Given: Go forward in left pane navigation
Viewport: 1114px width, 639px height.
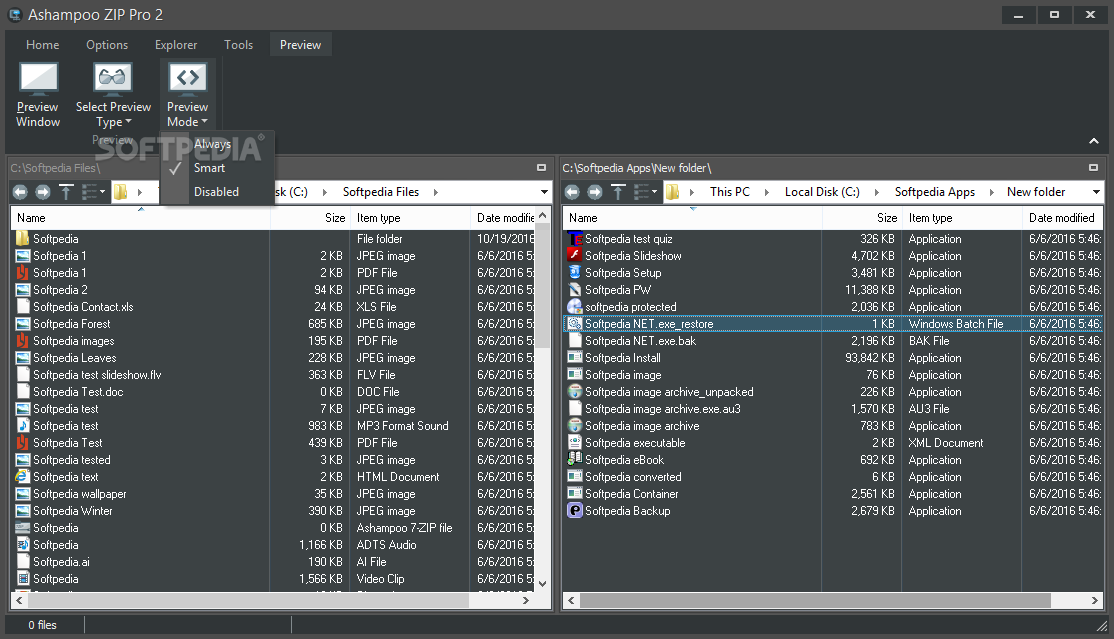Looking at the screenshot, I should [x=43, y=192].
